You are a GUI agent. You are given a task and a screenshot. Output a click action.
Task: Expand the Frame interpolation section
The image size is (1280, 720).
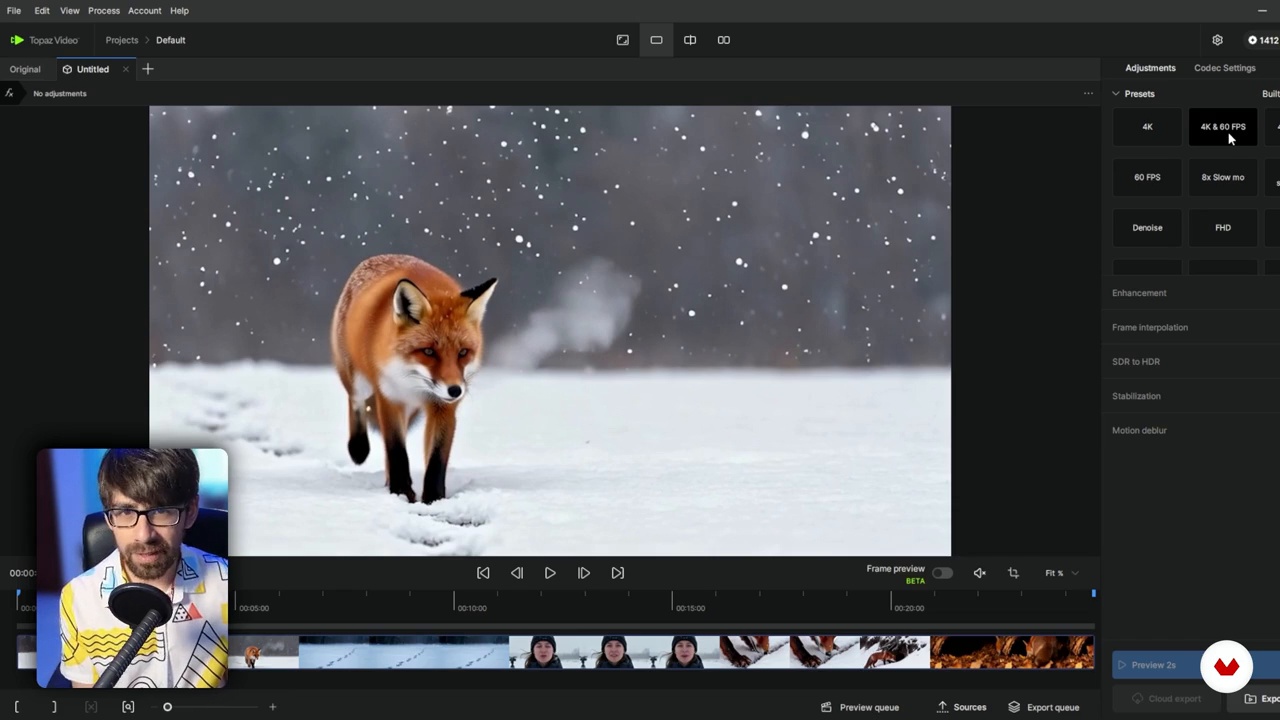coord(1150,327)
